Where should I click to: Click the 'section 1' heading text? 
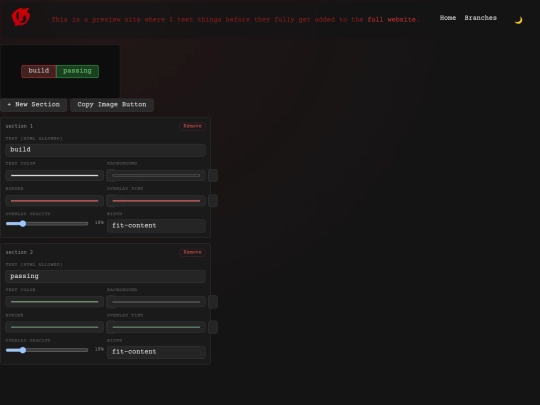coord(19,126)
